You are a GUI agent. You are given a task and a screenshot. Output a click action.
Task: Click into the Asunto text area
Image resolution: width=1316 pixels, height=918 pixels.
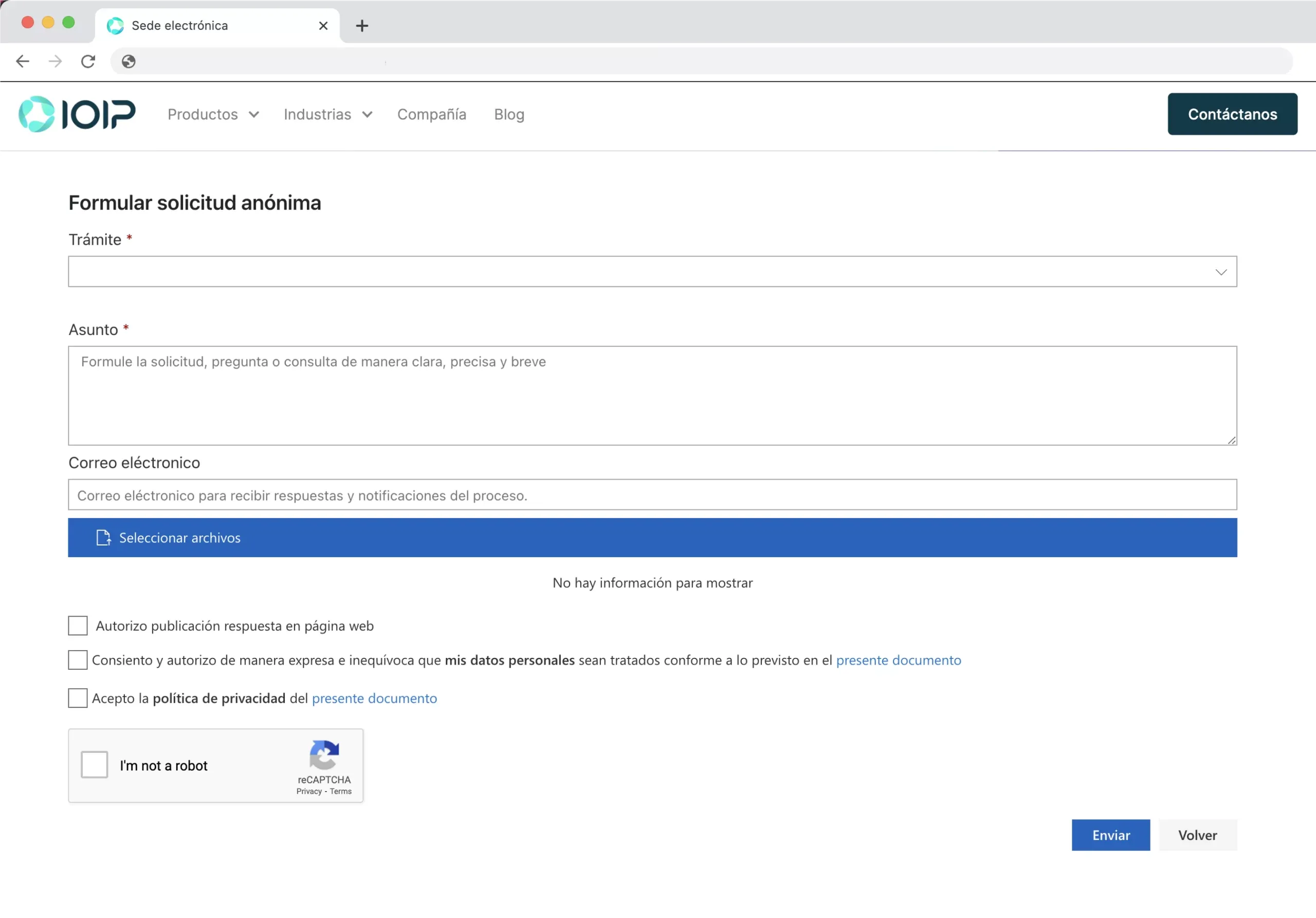[x=652, y=395]
